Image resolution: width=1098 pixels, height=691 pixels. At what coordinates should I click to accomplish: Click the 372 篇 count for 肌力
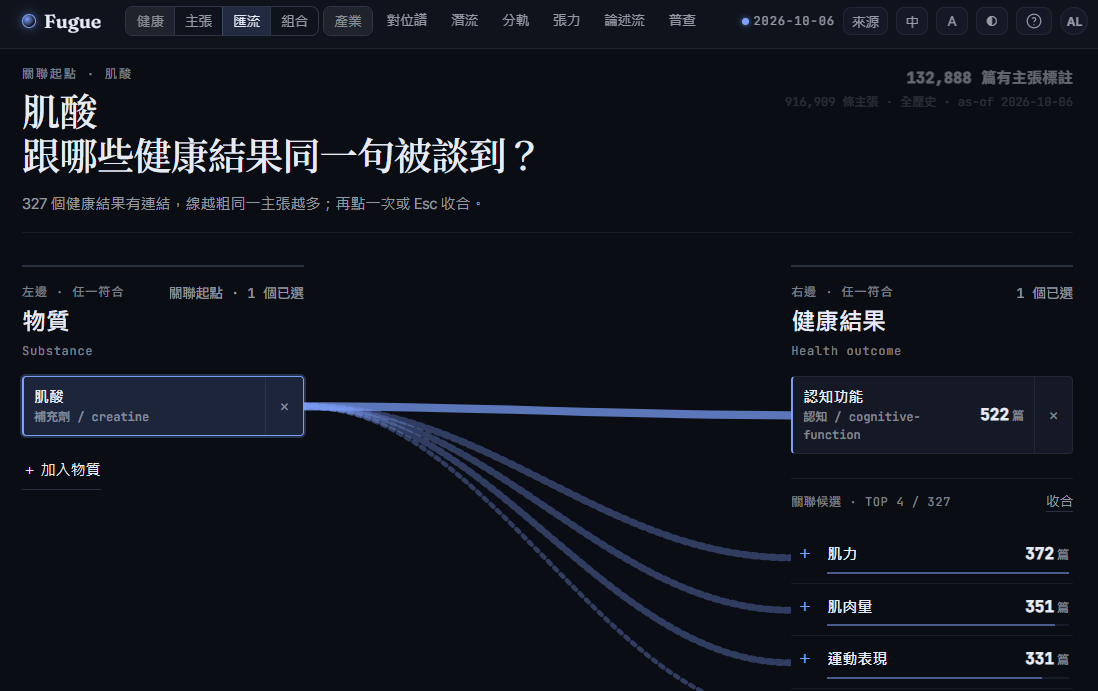click(1046, 554)
